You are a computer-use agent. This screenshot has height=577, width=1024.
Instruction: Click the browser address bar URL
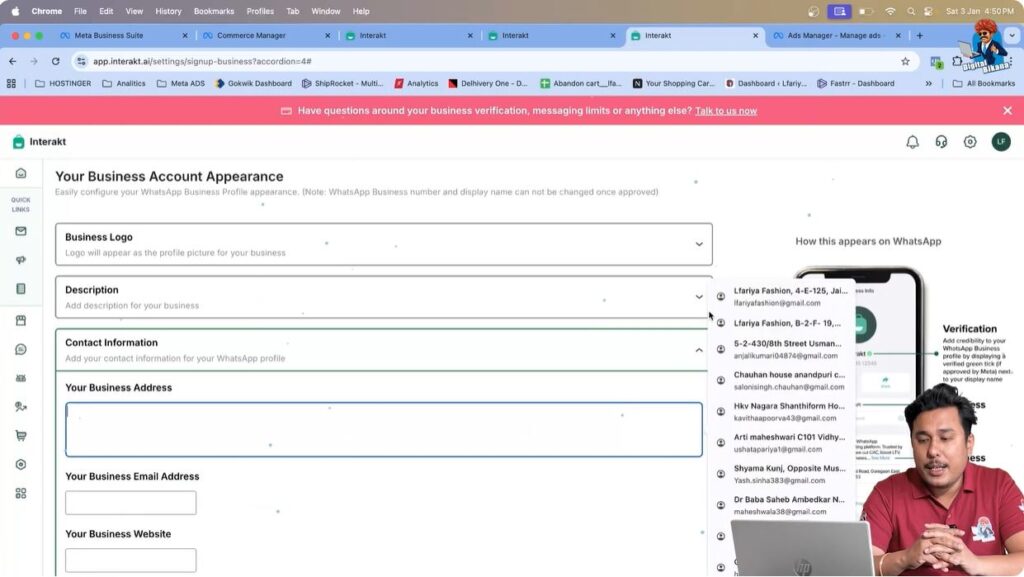point(202,61)
